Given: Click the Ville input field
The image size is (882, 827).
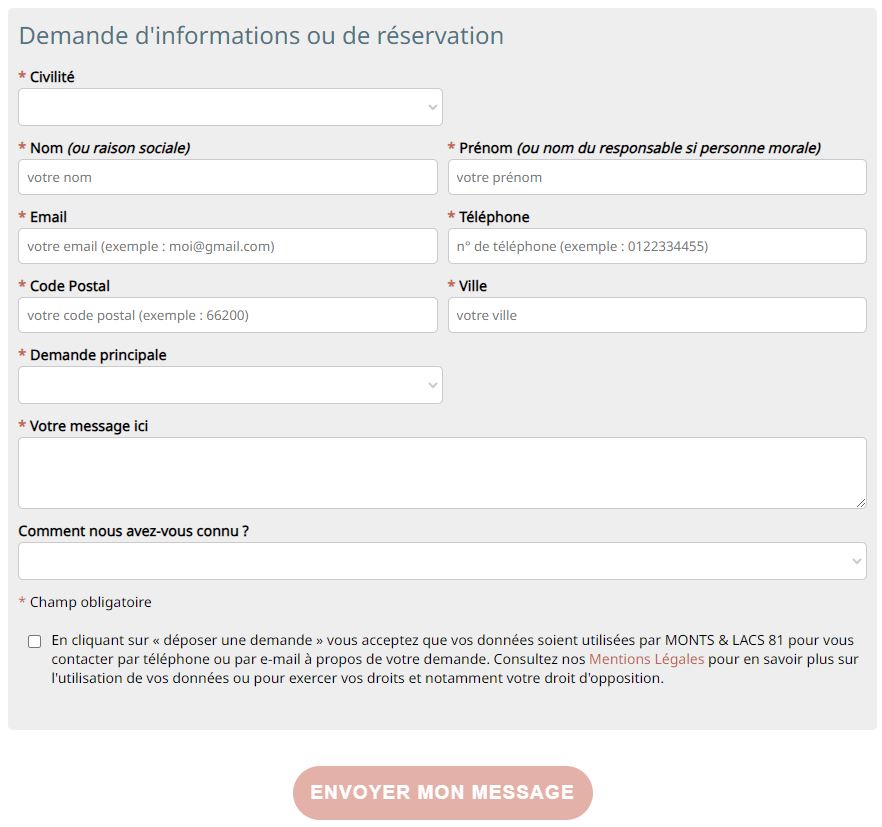Looking at the screenshot, I should tap(657, 315).
